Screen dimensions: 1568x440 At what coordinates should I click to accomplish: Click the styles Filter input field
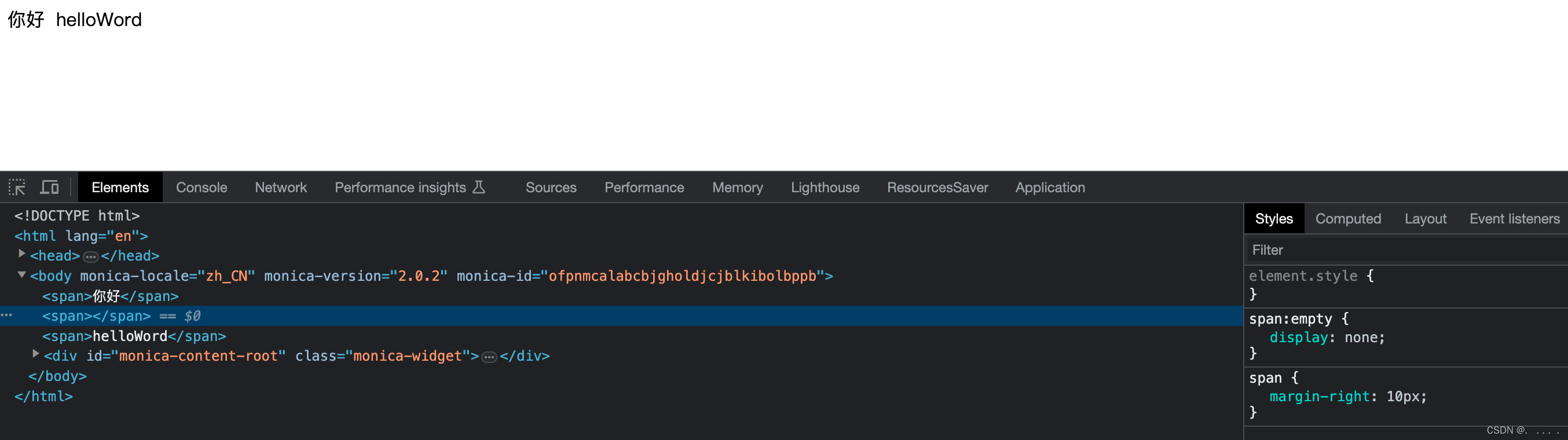tap(1406, 250)
